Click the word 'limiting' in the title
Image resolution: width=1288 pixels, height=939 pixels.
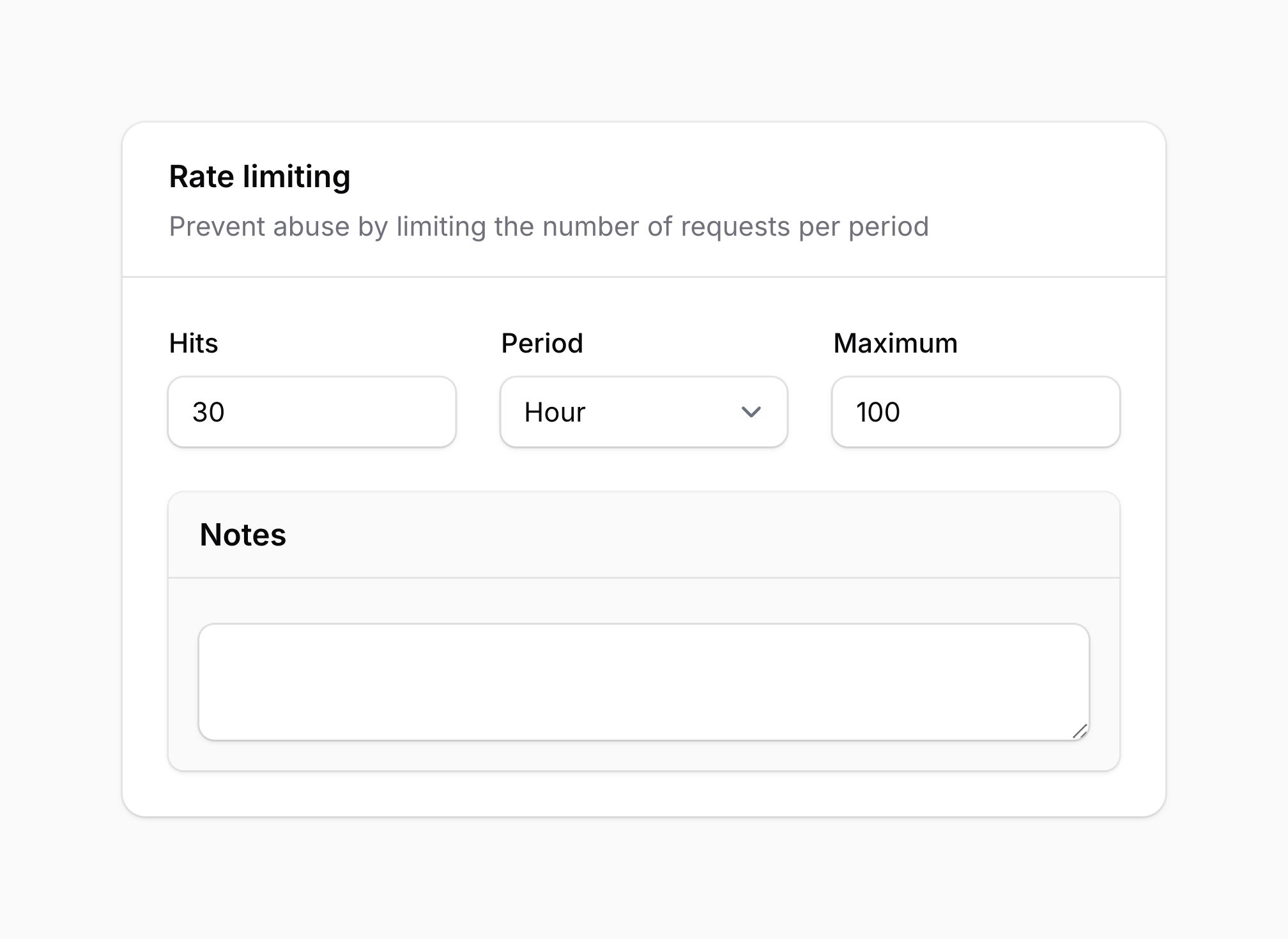pyautogui.click(x=296, y=176)
